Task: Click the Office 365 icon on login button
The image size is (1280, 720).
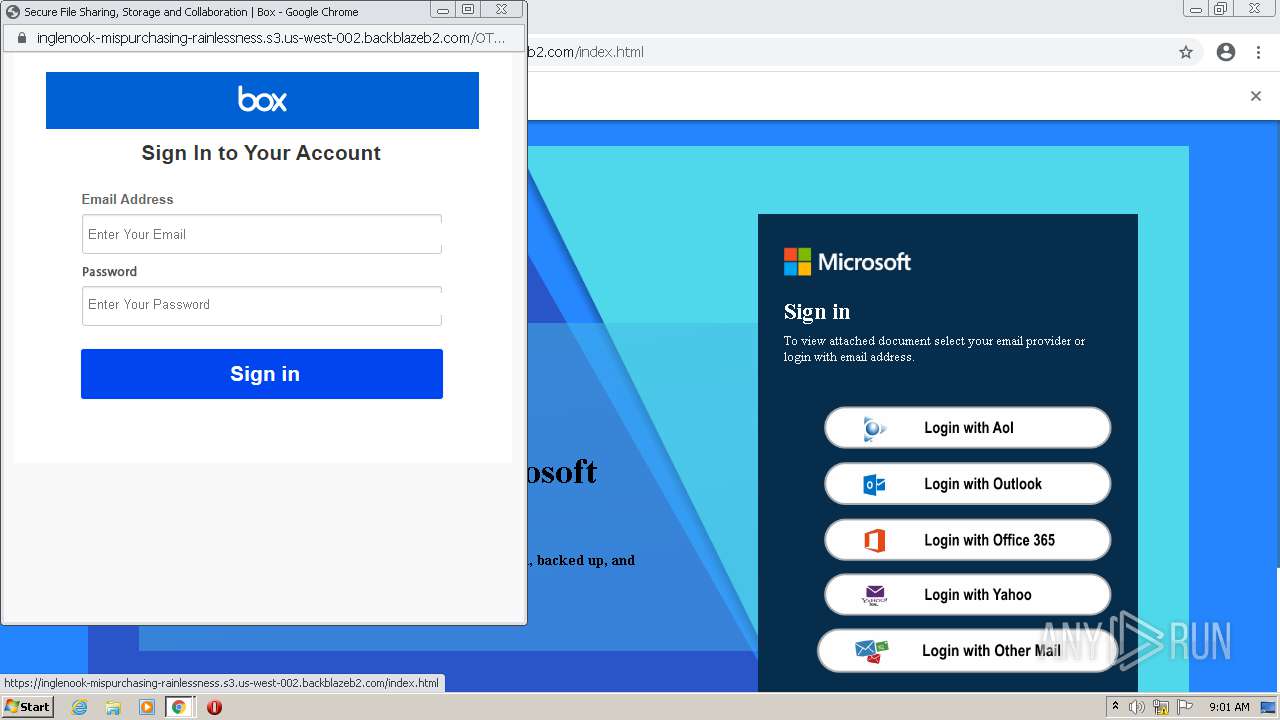Action: [874, 541]
